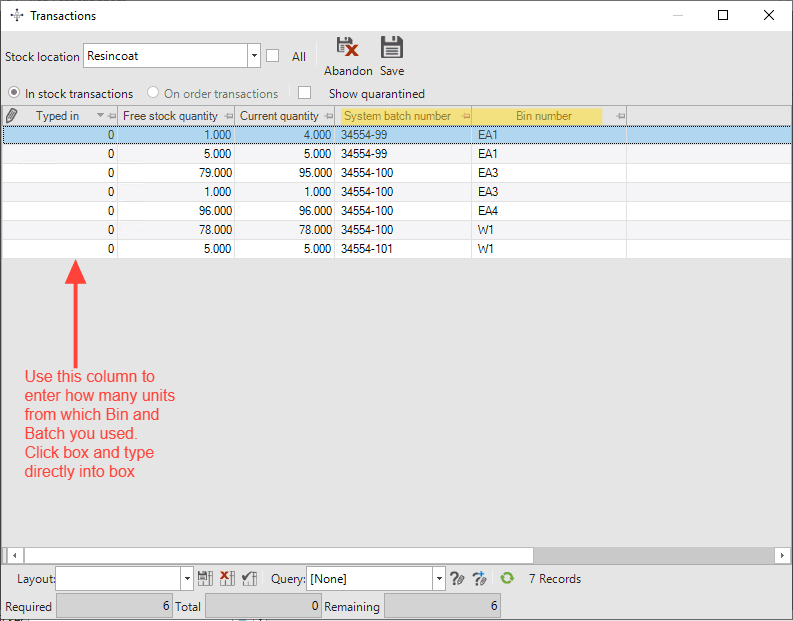The width and height of the screenshot is (793, 621).
Task: Click the delete layout red X icon
Action: pos(227,578)
